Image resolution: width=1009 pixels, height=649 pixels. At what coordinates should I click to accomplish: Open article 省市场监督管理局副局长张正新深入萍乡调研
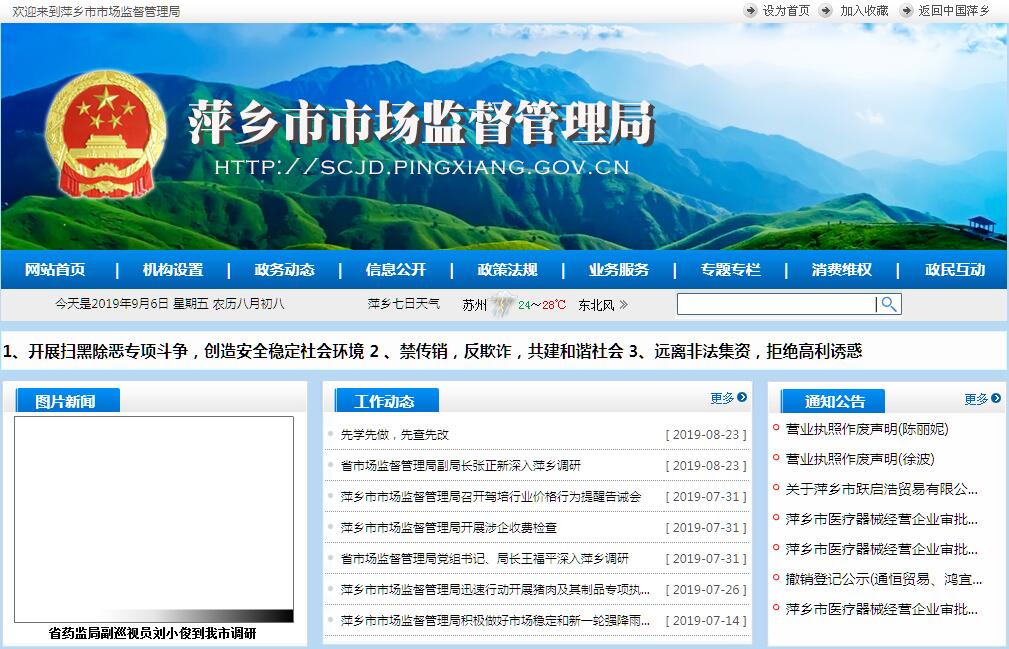click(x=461, y=466)
